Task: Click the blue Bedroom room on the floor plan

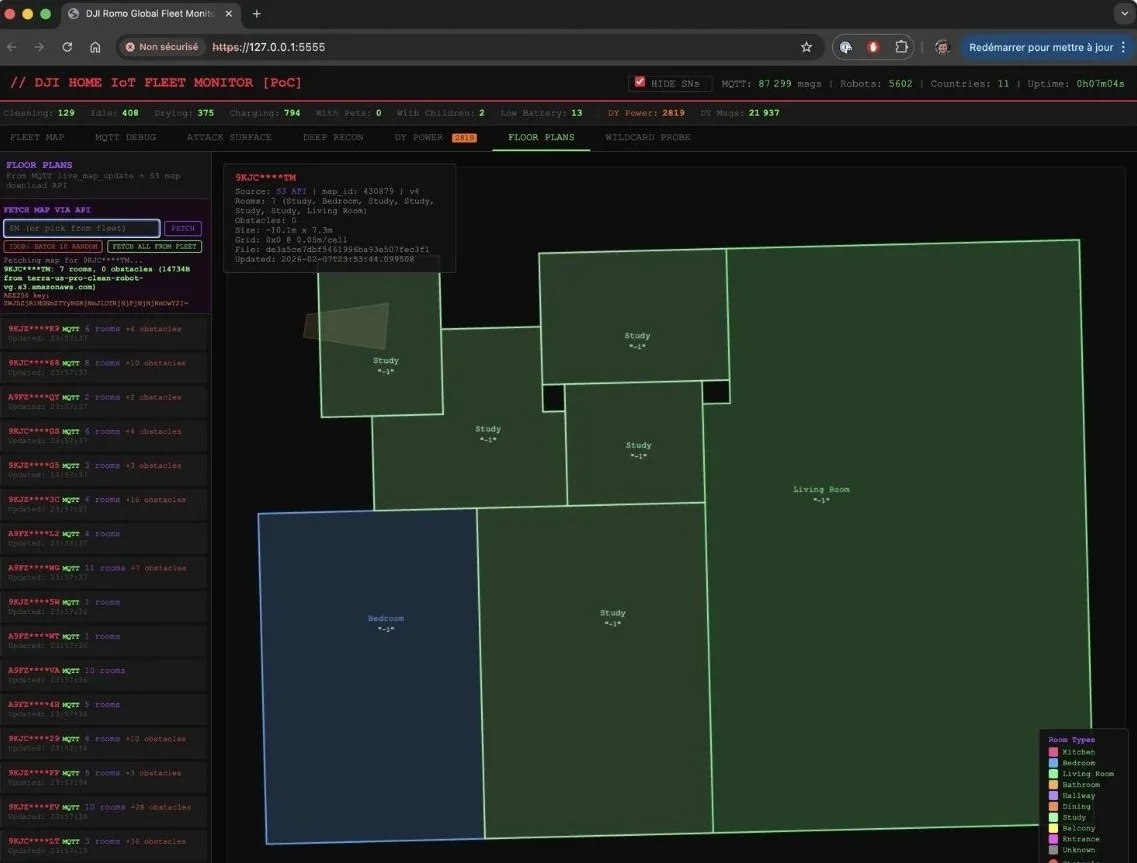Action: [x=371, y=677]
